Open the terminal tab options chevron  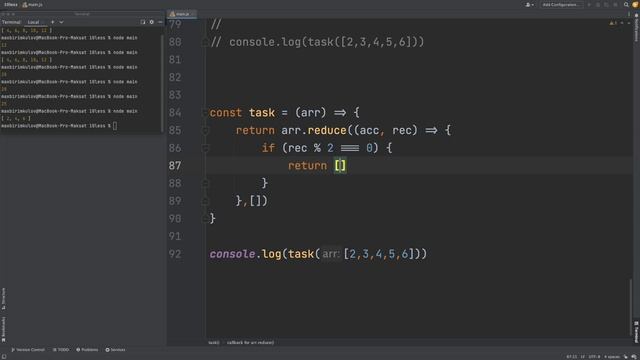pyautogui.click(x=61, y=22)
